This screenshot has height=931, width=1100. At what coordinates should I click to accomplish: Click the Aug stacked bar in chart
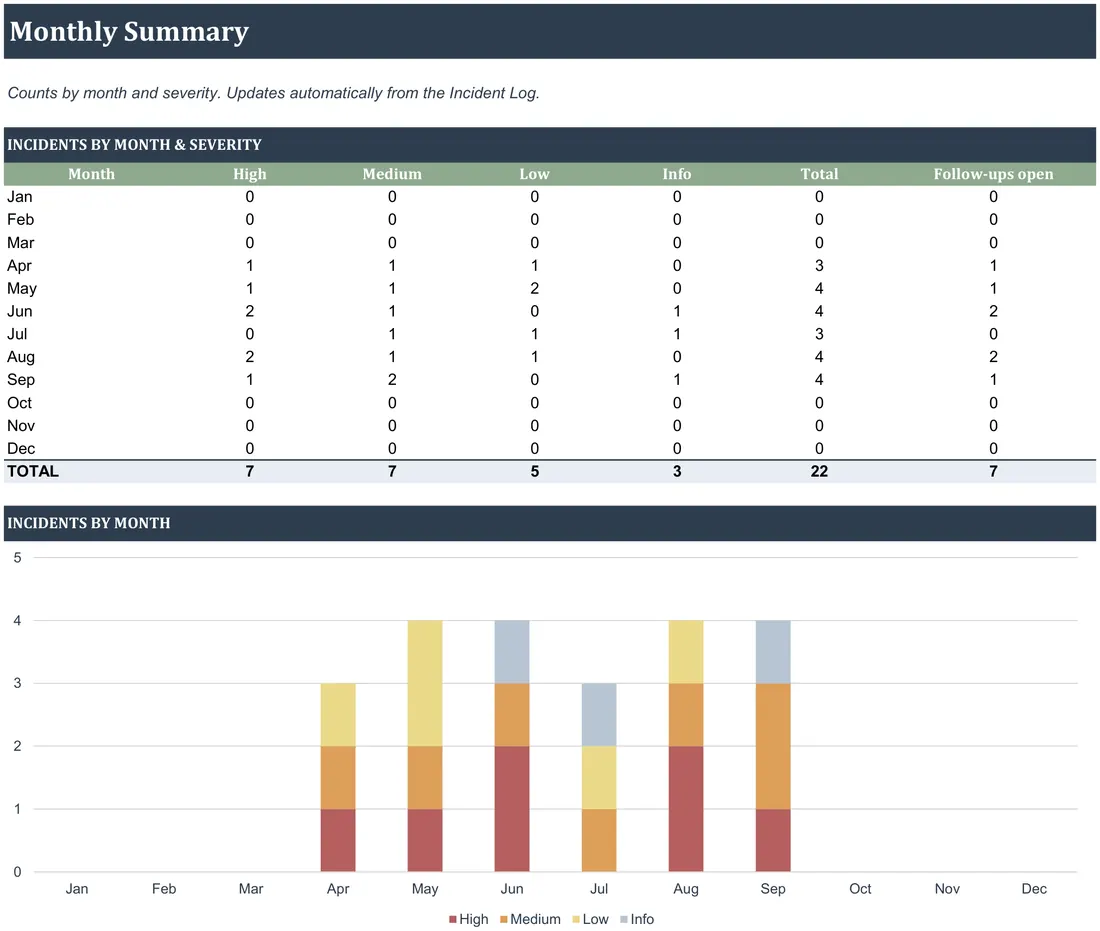pos(686,746)
